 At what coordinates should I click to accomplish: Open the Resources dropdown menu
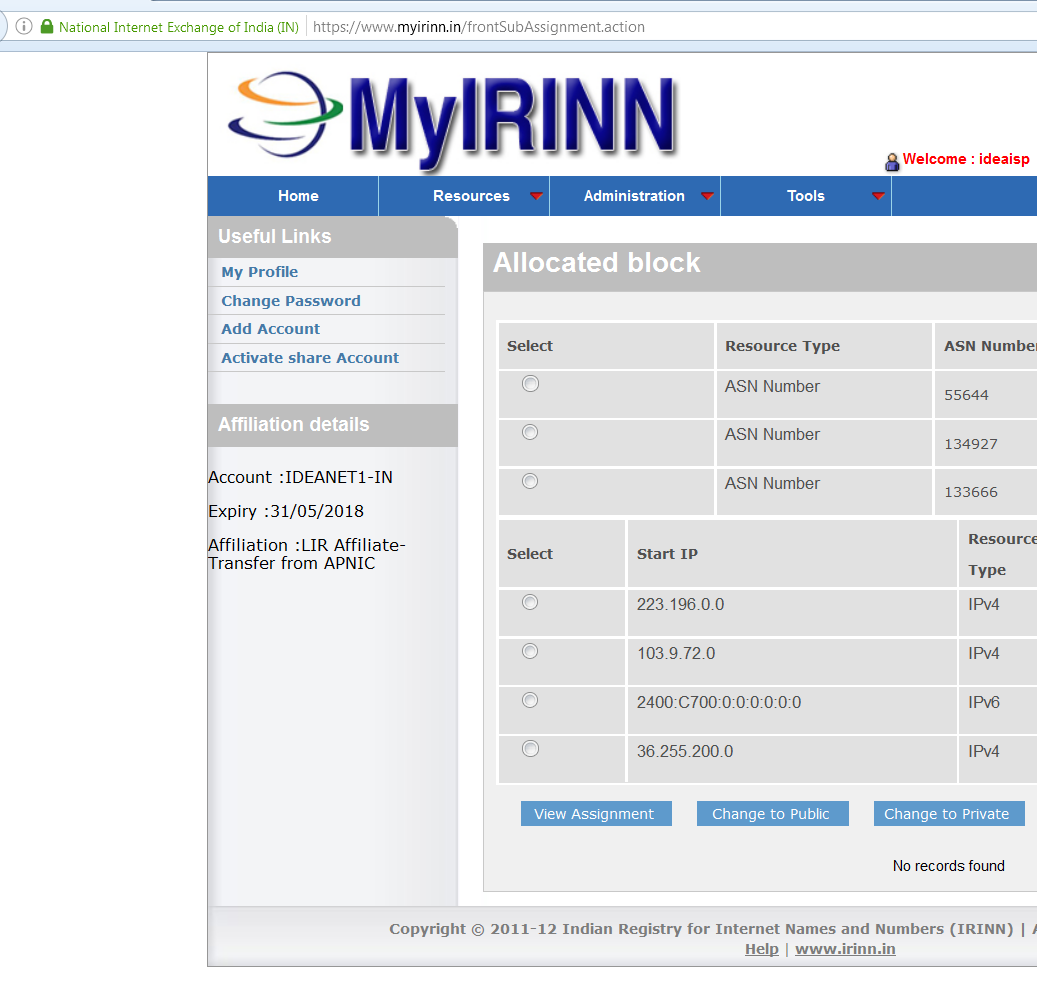[470, 196]
